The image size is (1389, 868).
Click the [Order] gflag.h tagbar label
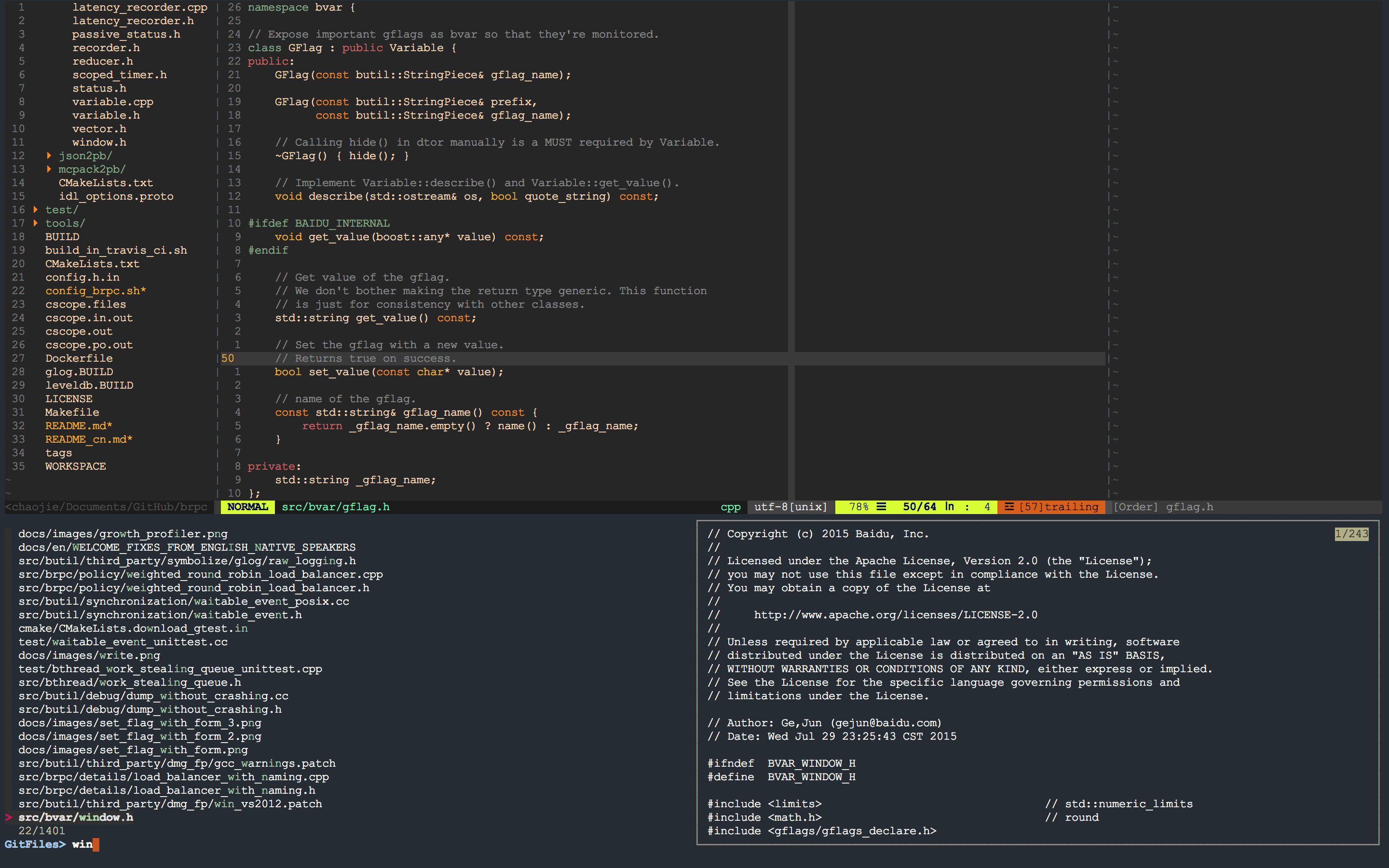pyautogui.click(x=1163, y=507)
